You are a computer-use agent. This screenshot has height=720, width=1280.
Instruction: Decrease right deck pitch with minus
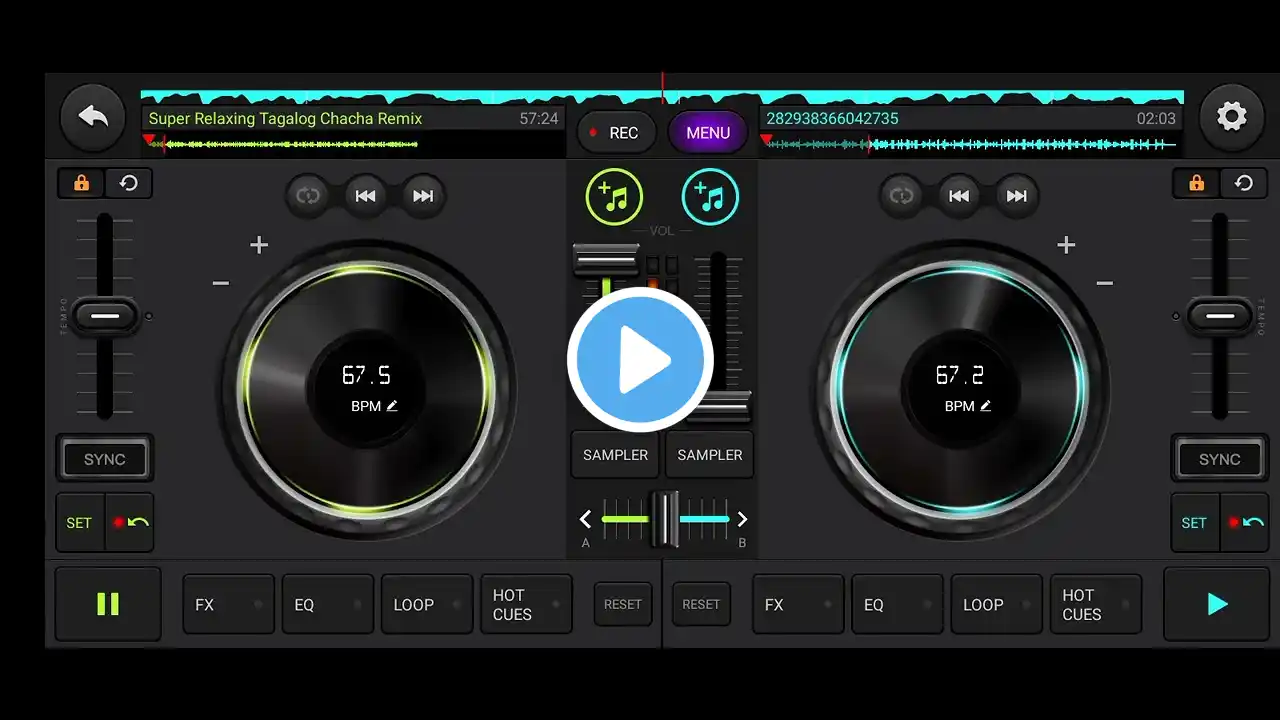(x=1104, y=284)
